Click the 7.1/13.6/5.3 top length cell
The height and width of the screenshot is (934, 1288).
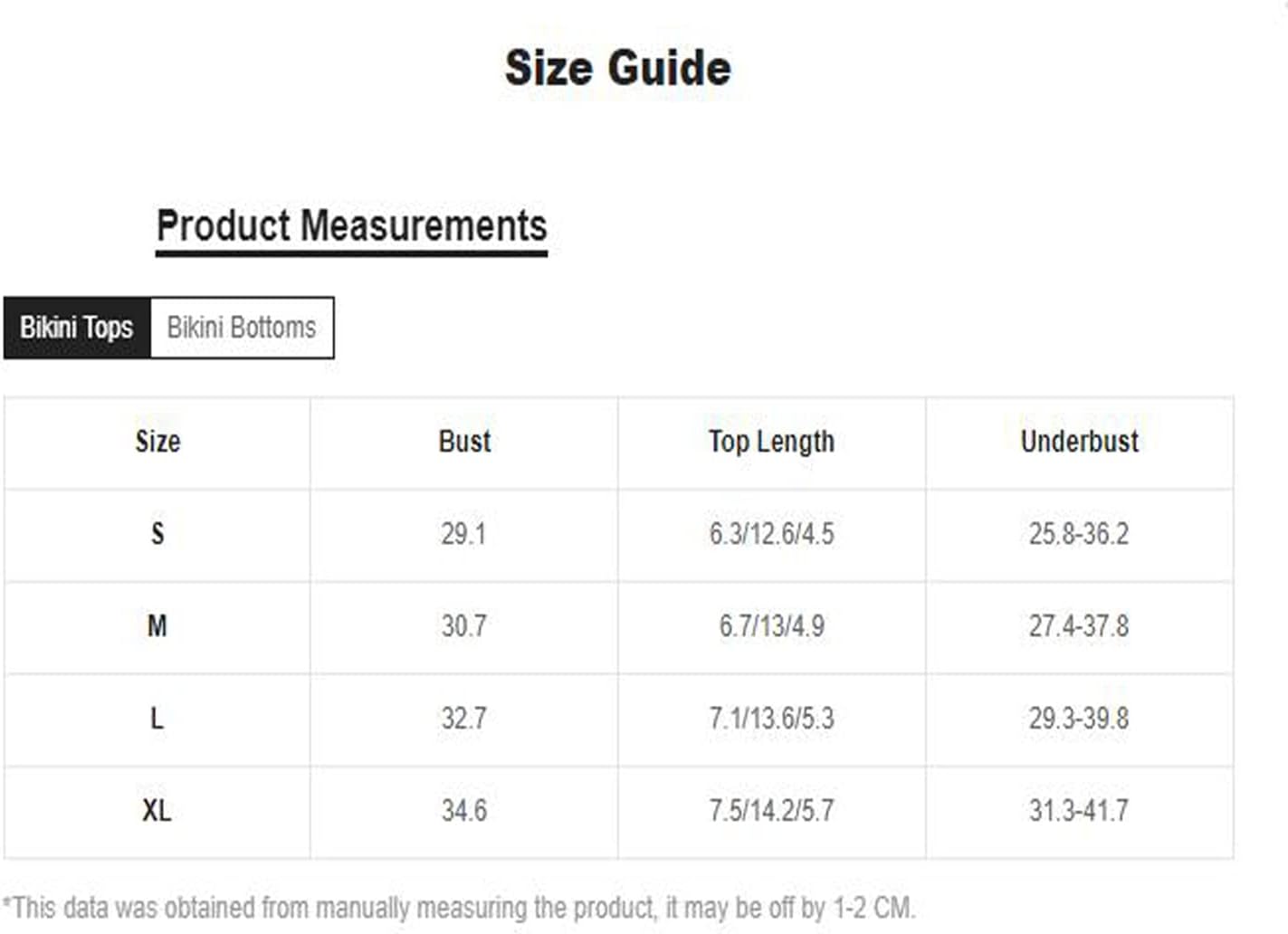coord(771,719)
